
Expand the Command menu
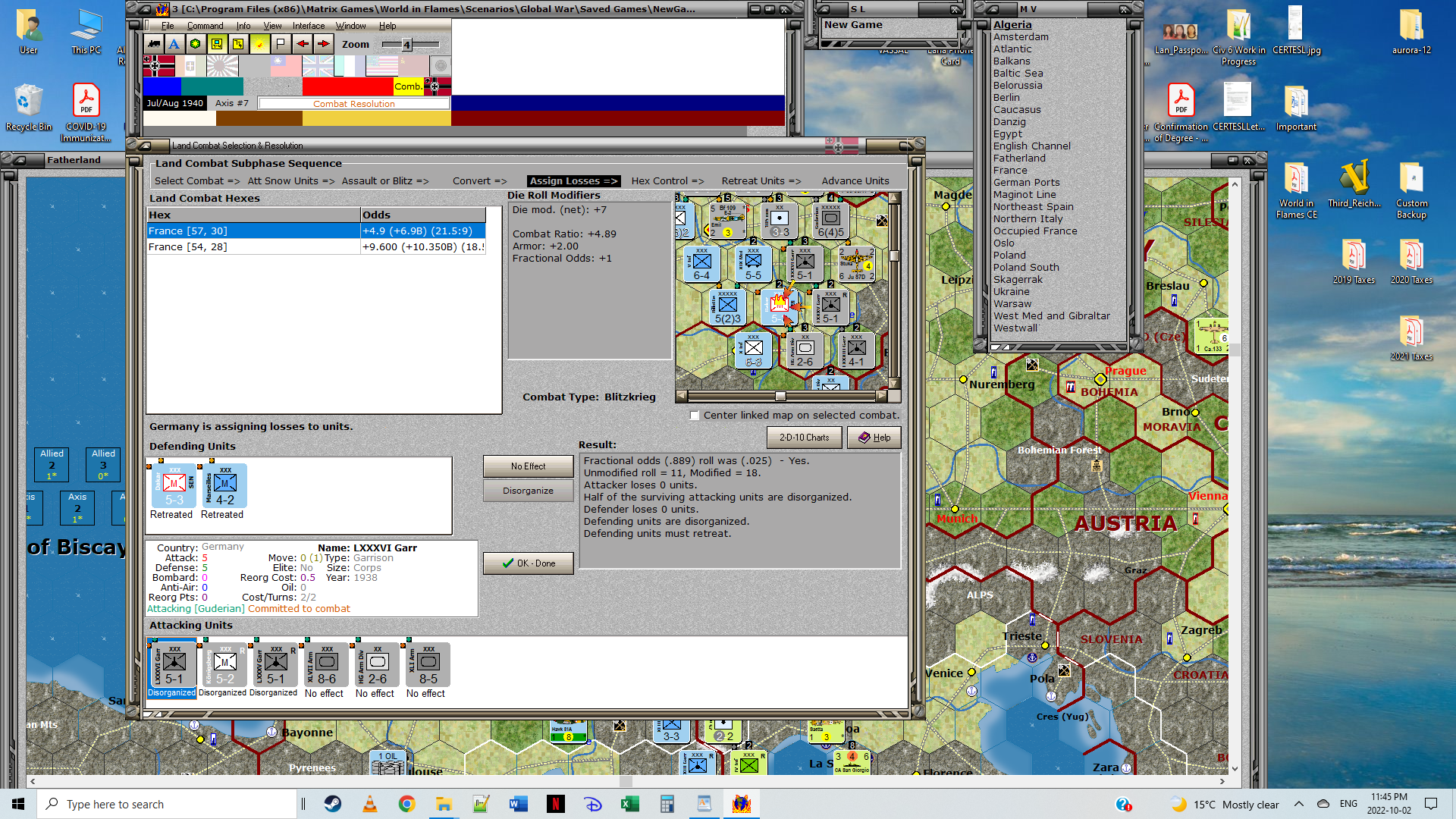[205, 26]
